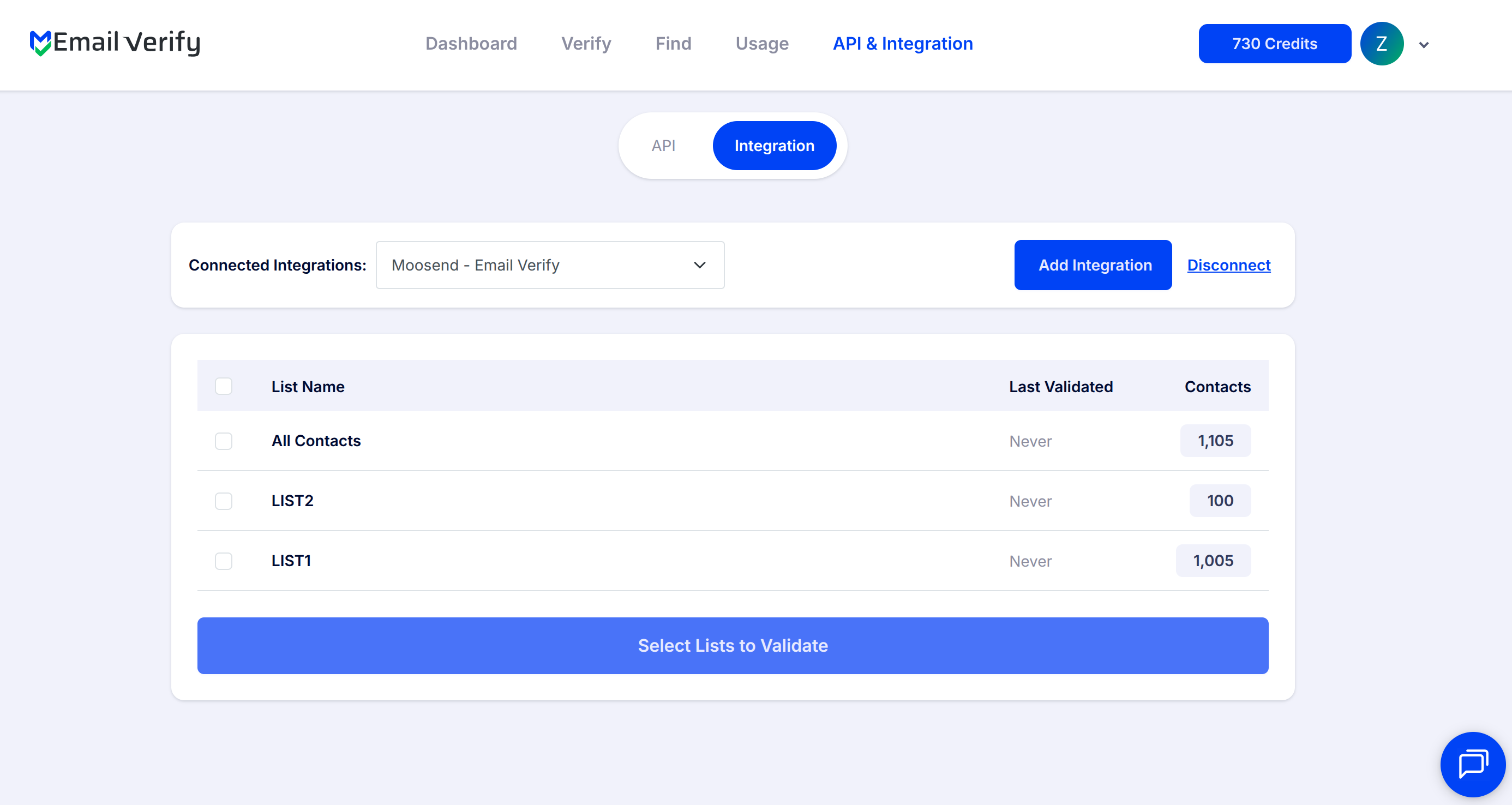This screenshot has height=805, width=1512.
Task: Navigate to Usage
Action: (762, 44)
